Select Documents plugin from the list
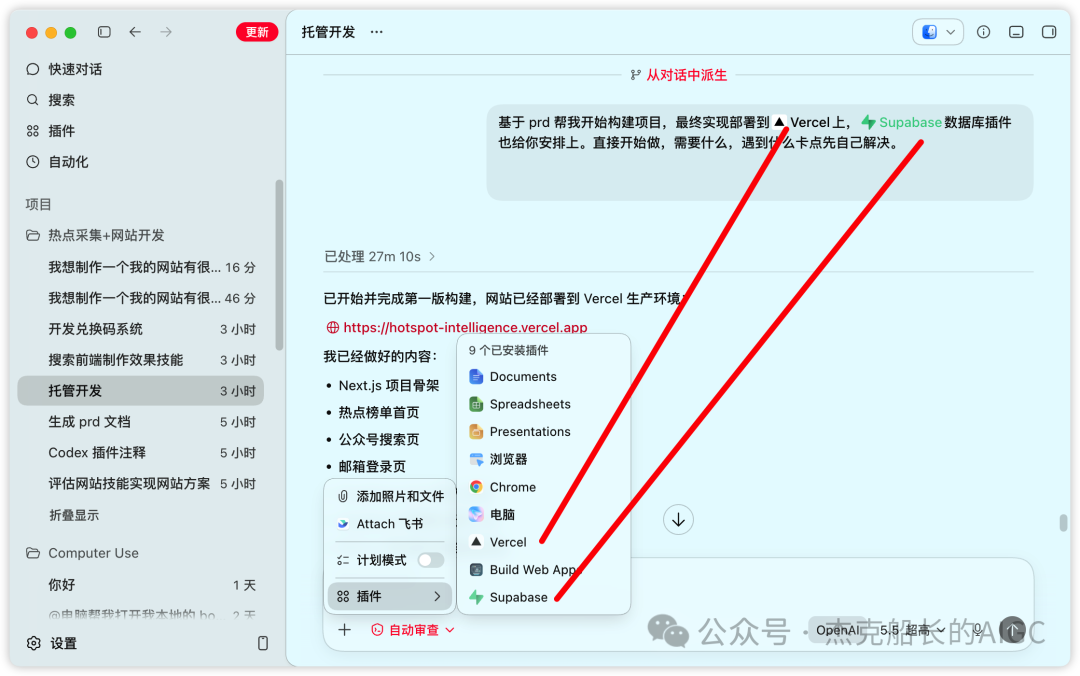This screenshot has width=1080, height=676. (x=543, y=377)
